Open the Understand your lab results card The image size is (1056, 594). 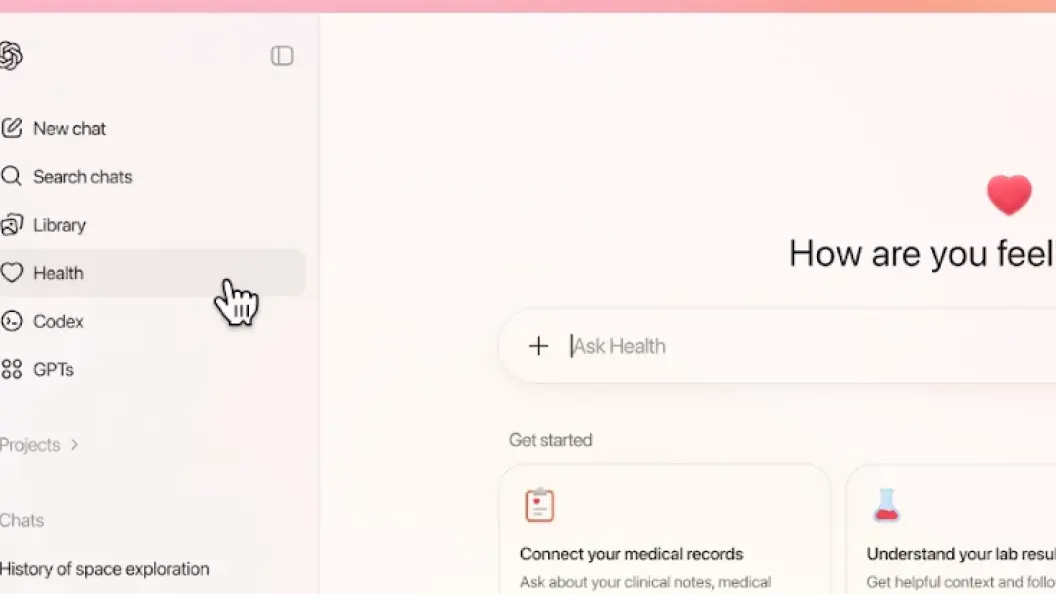pos(951,529)
